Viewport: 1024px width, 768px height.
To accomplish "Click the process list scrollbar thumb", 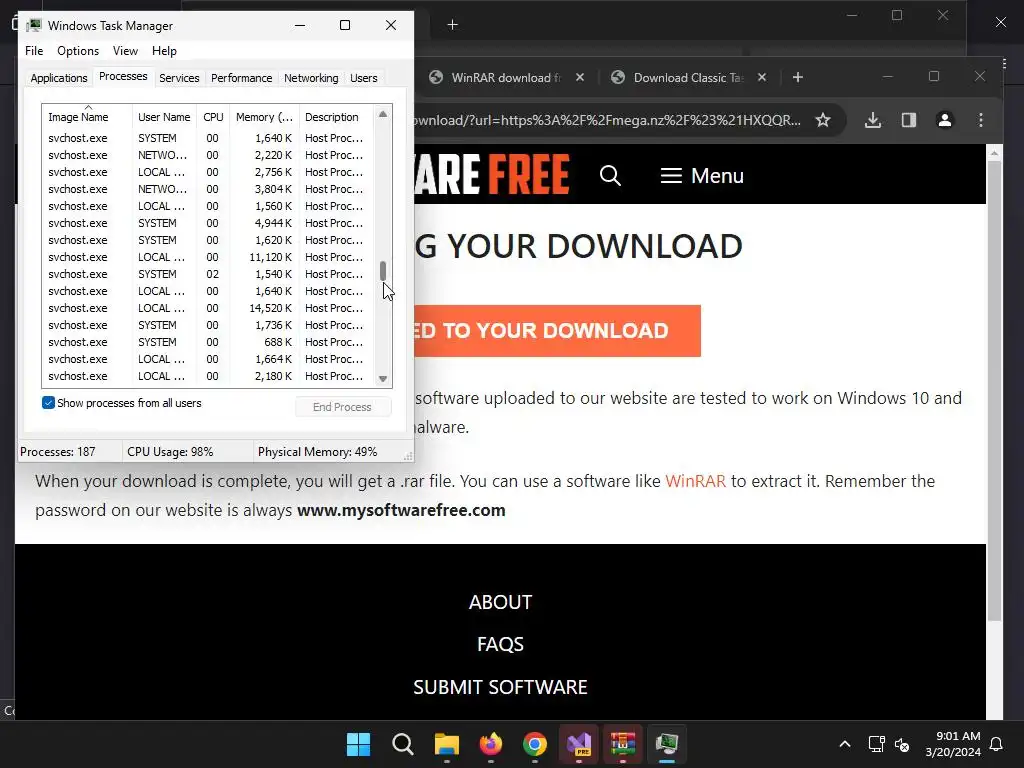I will (x=383, y=271).
